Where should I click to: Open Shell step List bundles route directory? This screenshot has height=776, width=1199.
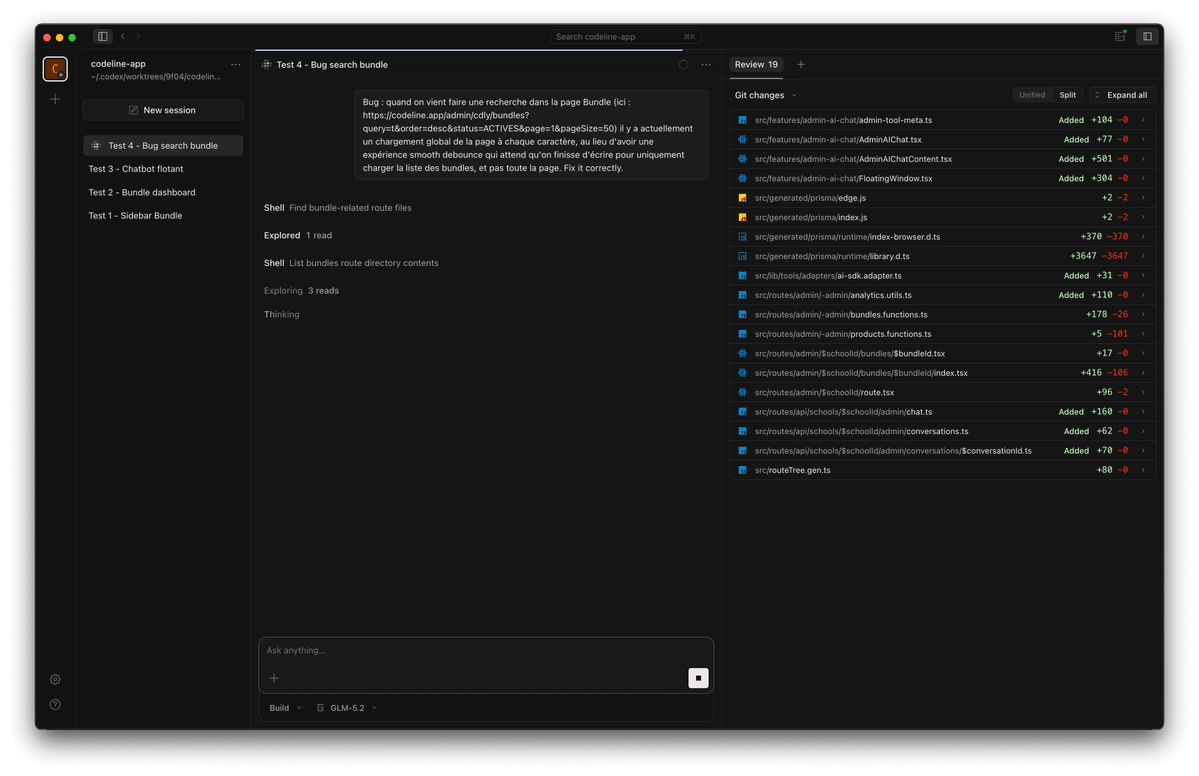coord(351,263)
